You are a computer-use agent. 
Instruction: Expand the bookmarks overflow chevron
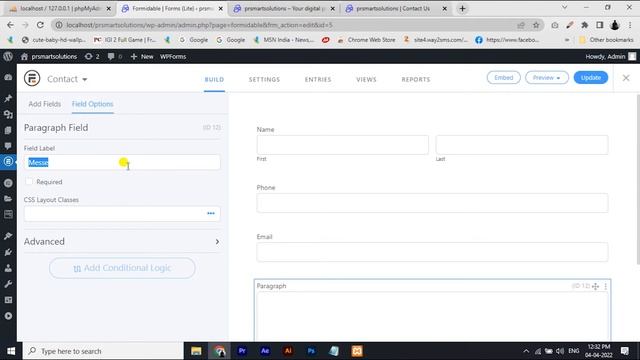[x=567, y=40]
